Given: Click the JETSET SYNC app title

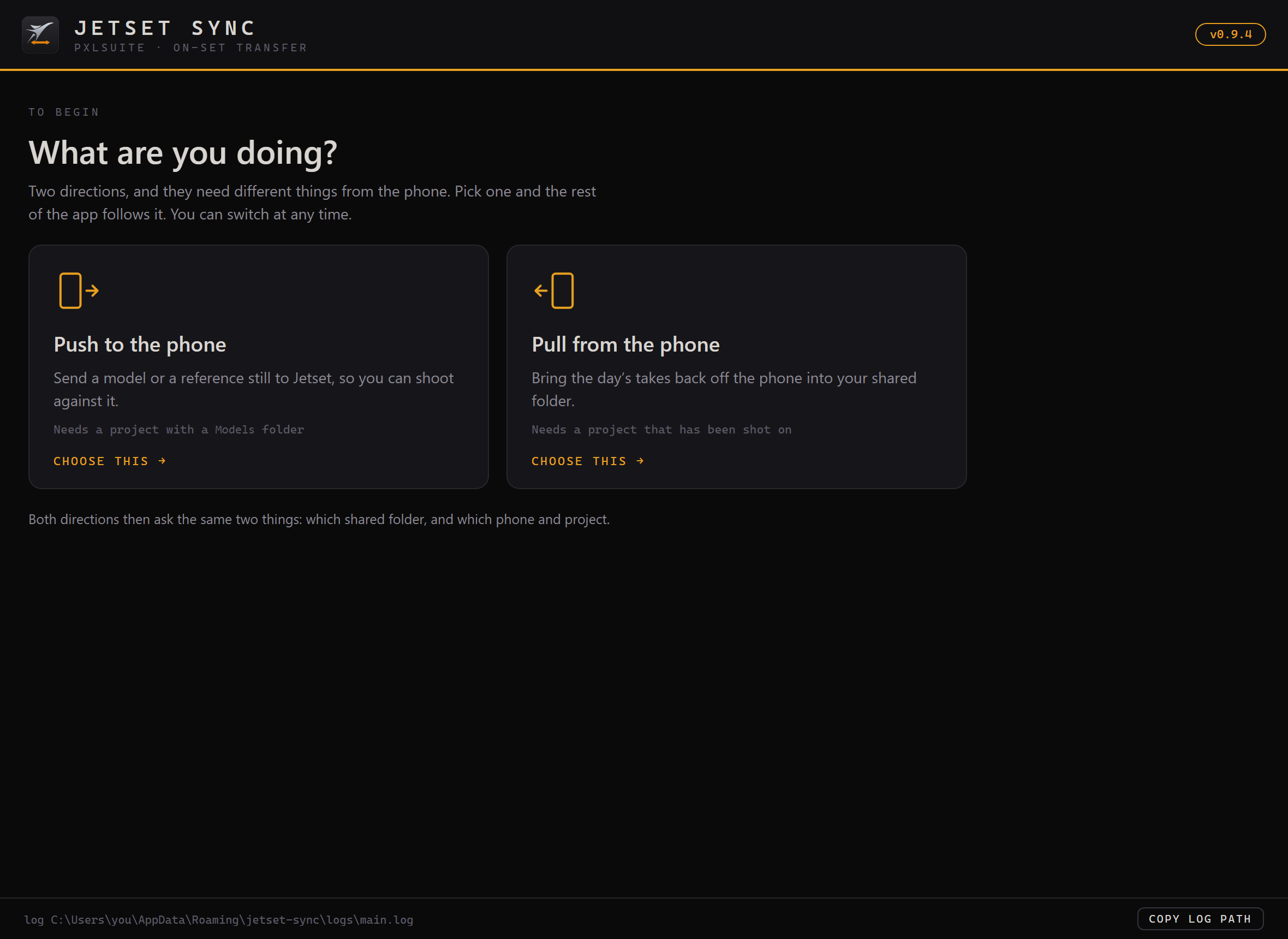Looking at the screenshot, I should [x=165, y=28].
